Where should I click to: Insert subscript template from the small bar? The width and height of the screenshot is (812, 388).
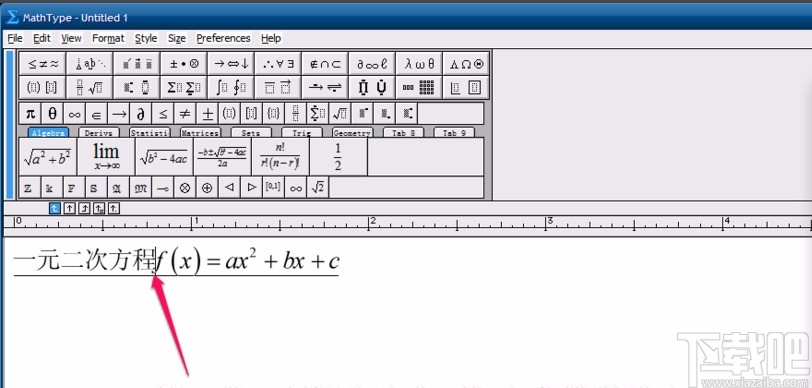coord(384,113)
